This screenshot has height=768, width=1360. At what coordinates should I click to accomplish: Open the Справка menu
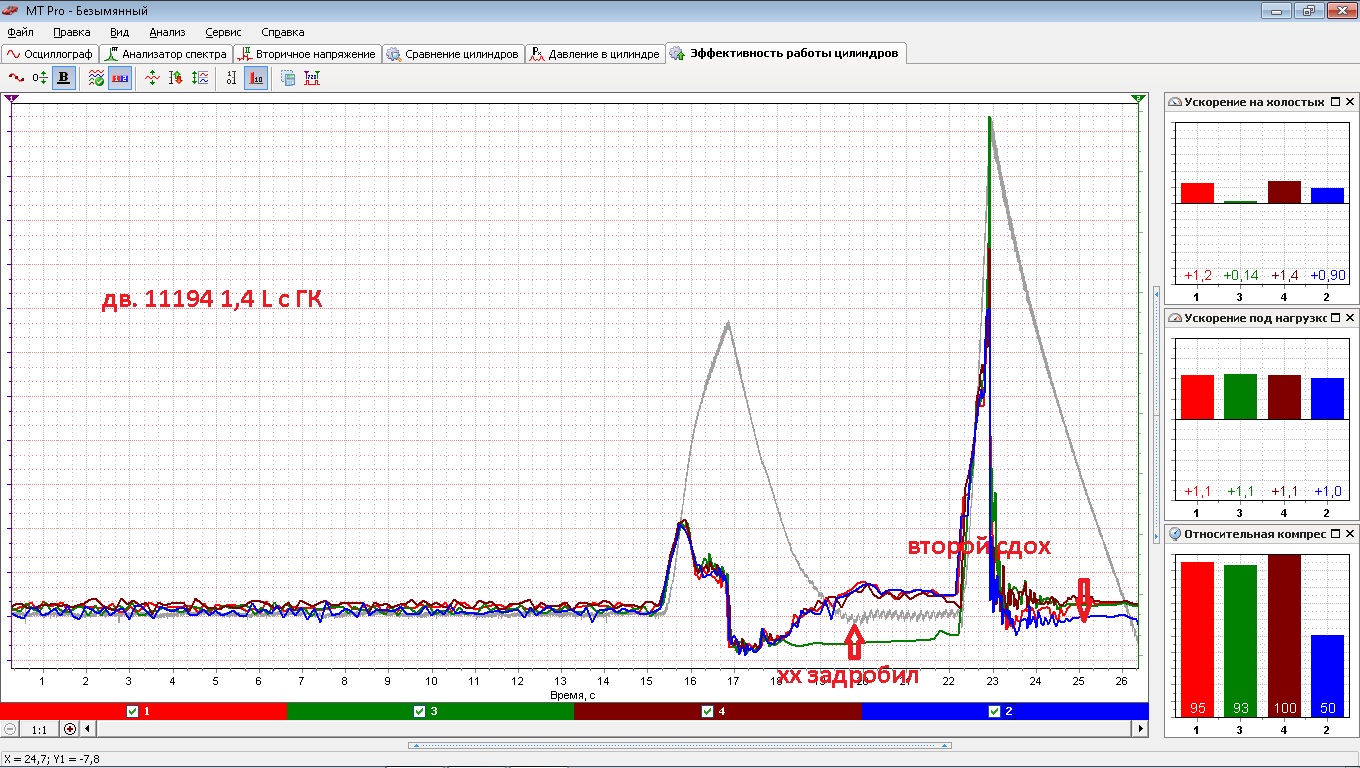click(283, 32)
